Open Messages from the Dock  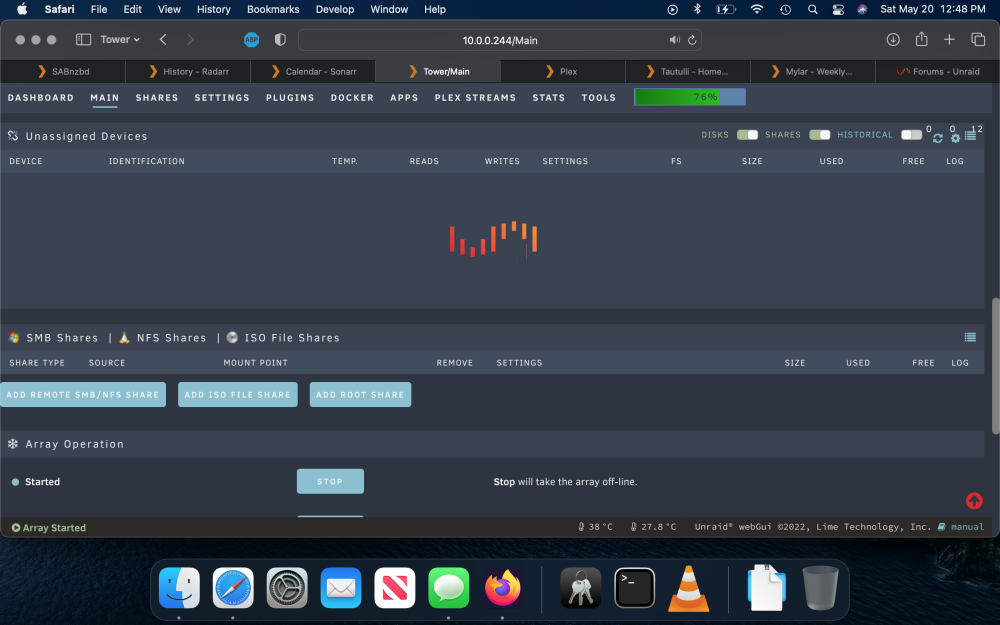(x=448, y=587)
